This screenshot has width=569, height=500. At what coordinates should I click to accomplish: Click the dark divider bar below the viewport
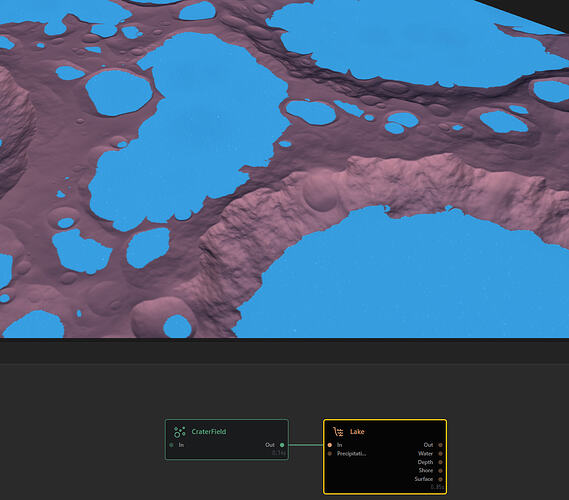284,351
